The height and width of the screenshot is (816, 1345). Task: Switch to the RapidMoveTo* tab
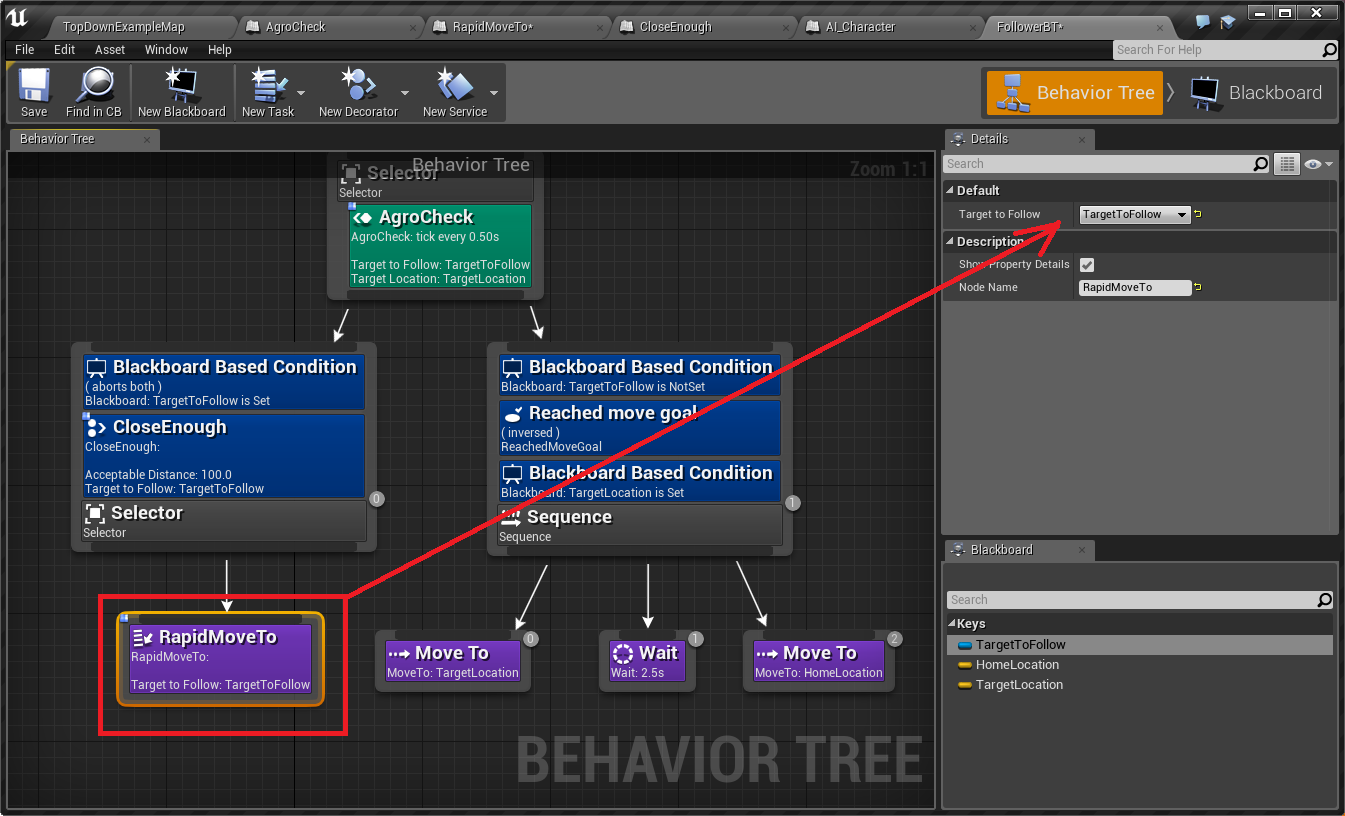pos(493,27)
